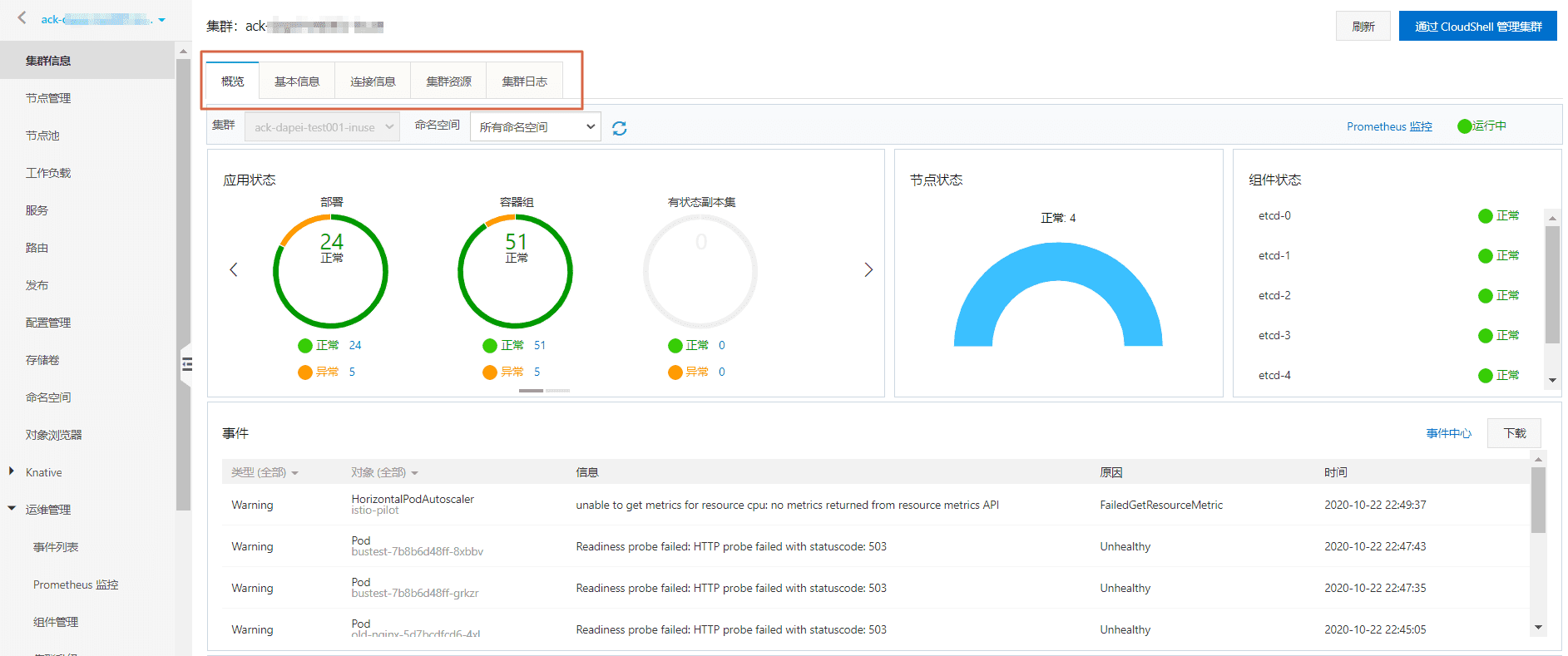Click the deployments donut chart

pos(331,271)
